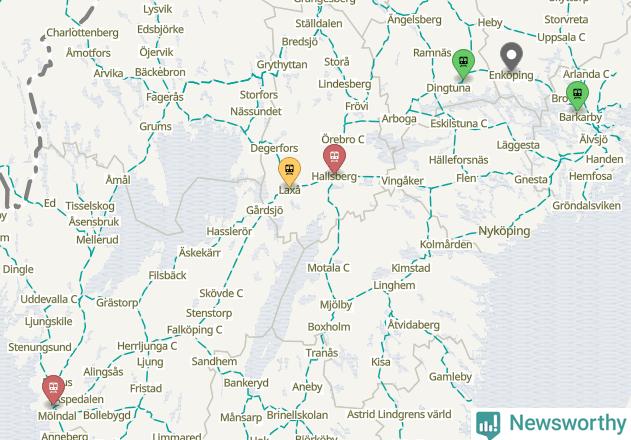Select the Eskilstuna C station label
The image size is (631, 440).
pyautogui.click(x=458, y=124)
